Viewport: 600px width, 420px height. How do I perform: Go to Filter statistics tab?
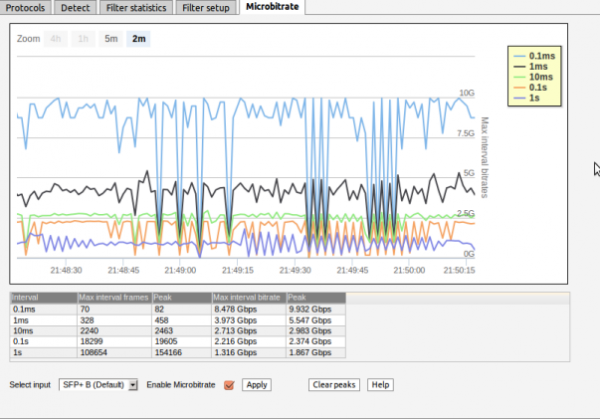pos(136,8)
